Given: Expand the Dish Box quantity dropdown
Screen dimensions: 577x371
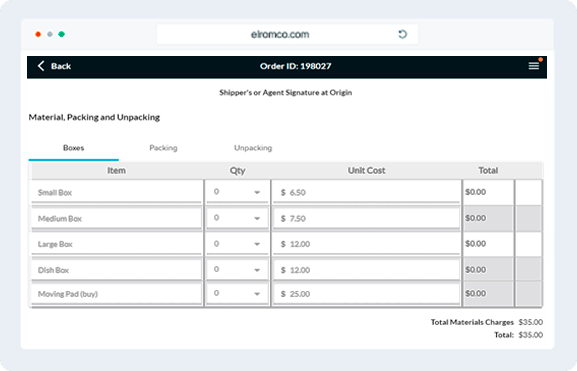Looking at the screenshot, I should click(237, 269).
